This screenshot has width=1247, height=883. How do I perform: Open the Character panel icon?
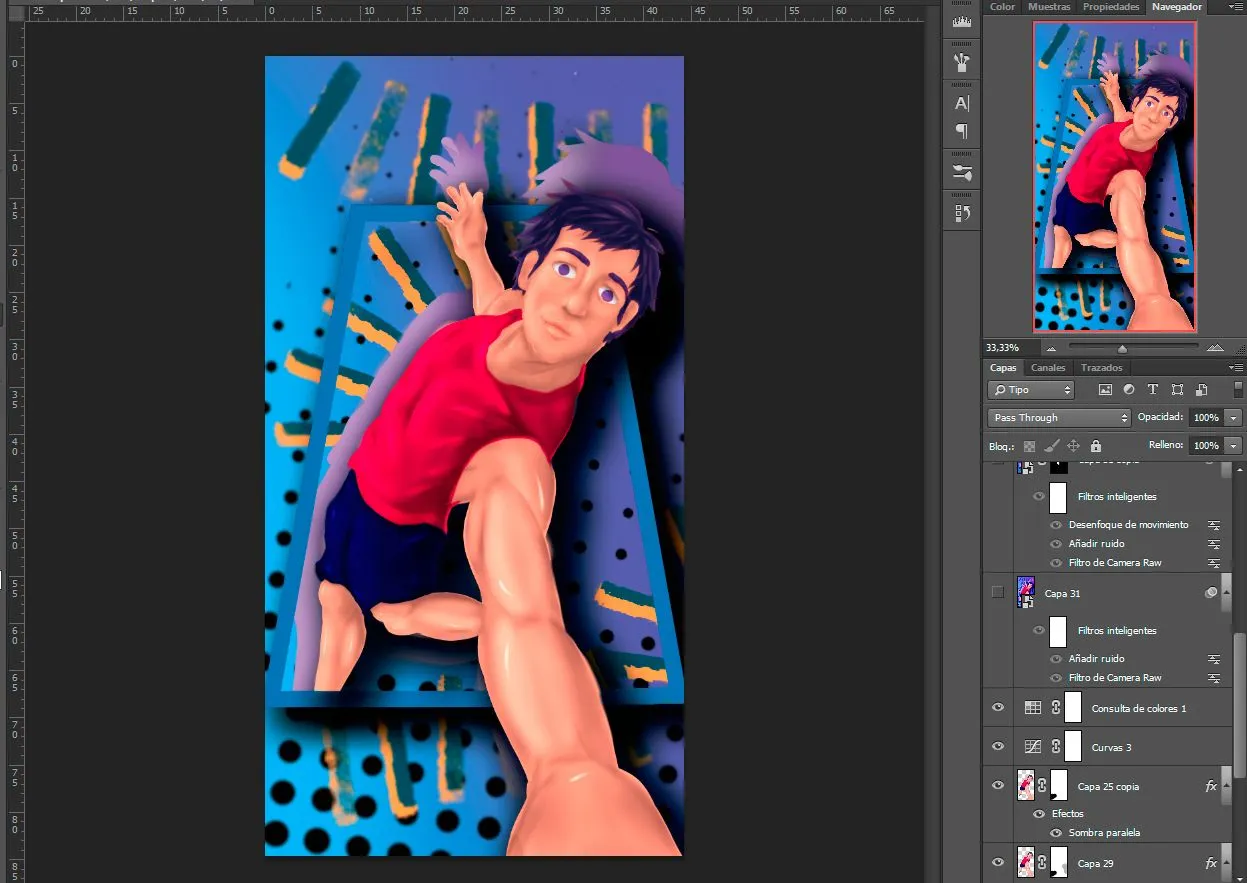962,103
